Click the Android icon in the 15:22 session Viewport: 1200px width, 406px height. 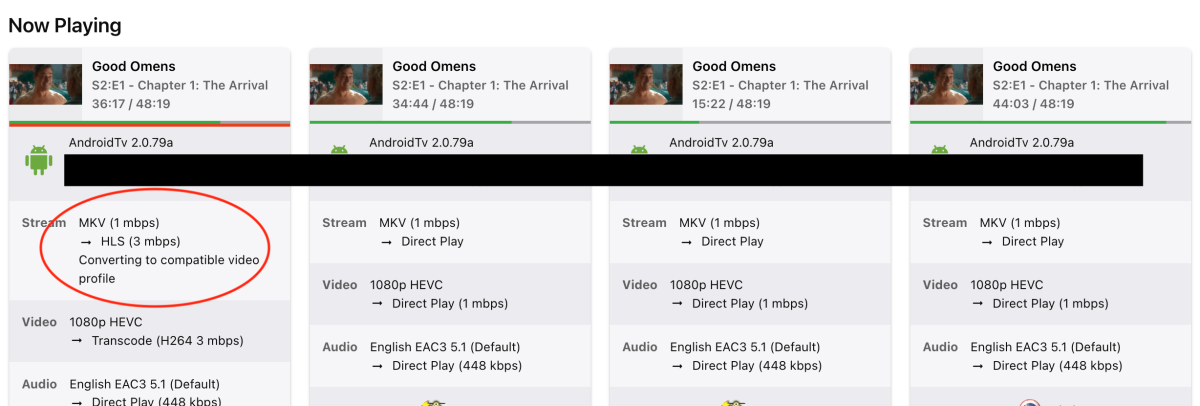[639, 149]
